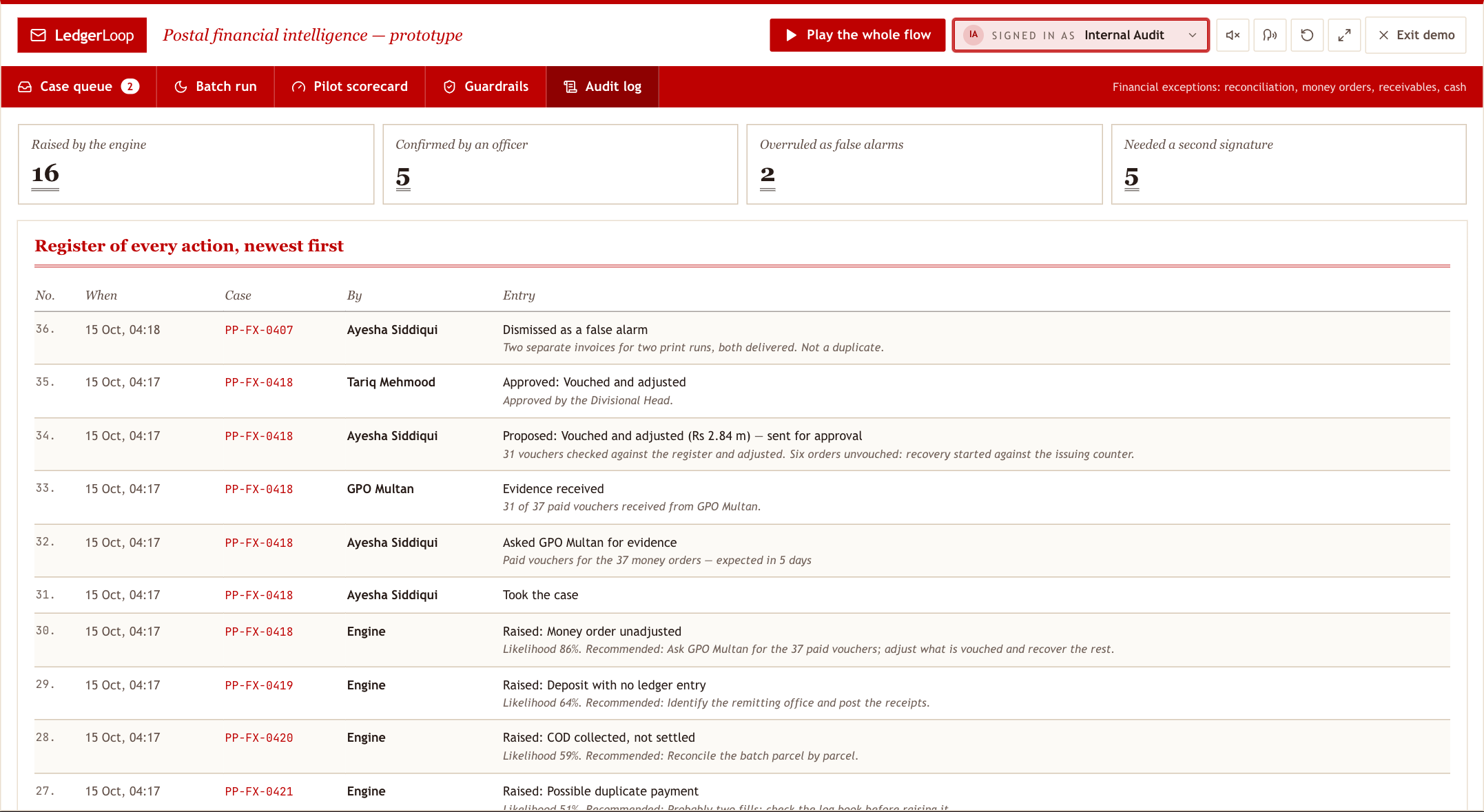The width and height of the screenshot is (1484, 812).
Task: Click the Raised by the engine count 16
Action: click(x=45, y=174)
